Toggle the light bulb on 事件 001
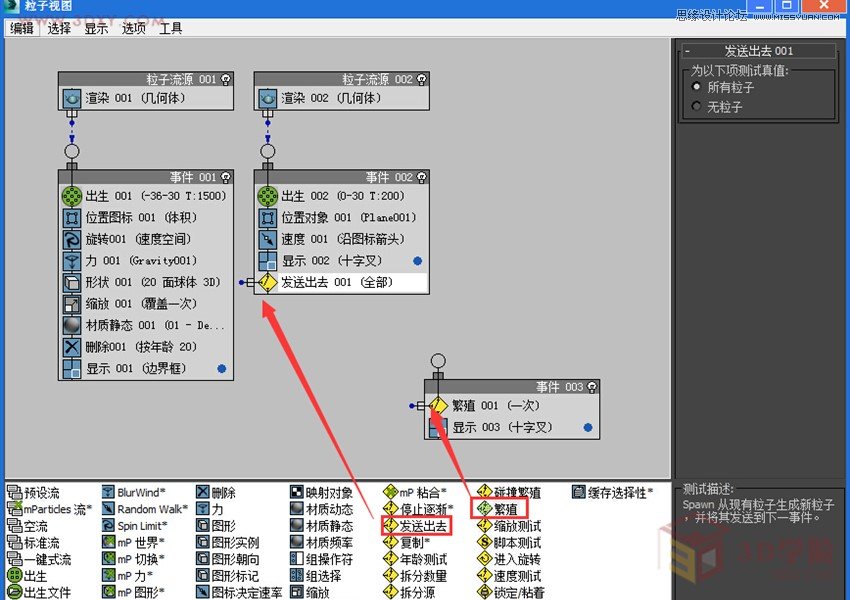Viewport: 850px width, 600px height. 225,178
